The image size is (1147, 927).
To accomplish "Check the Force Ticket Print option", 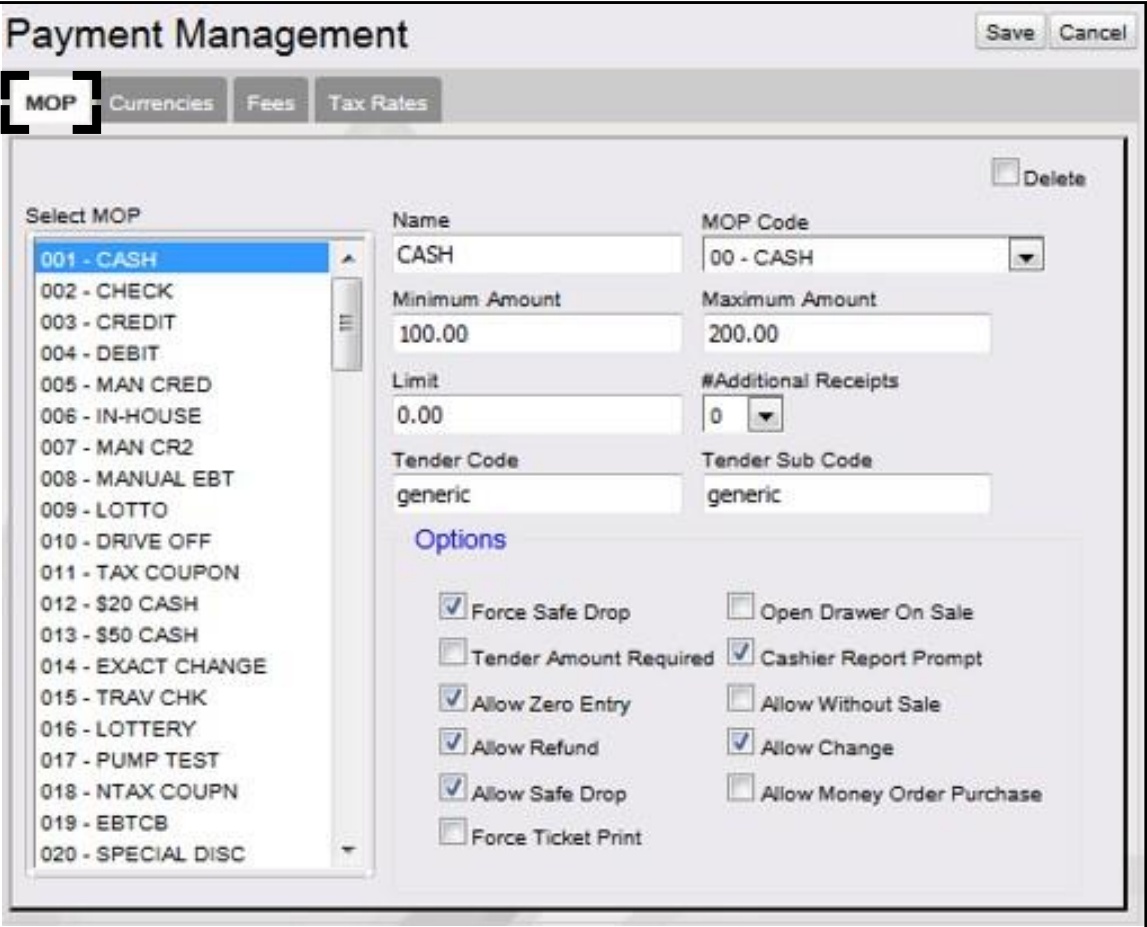I will click(x=453, y=832).
